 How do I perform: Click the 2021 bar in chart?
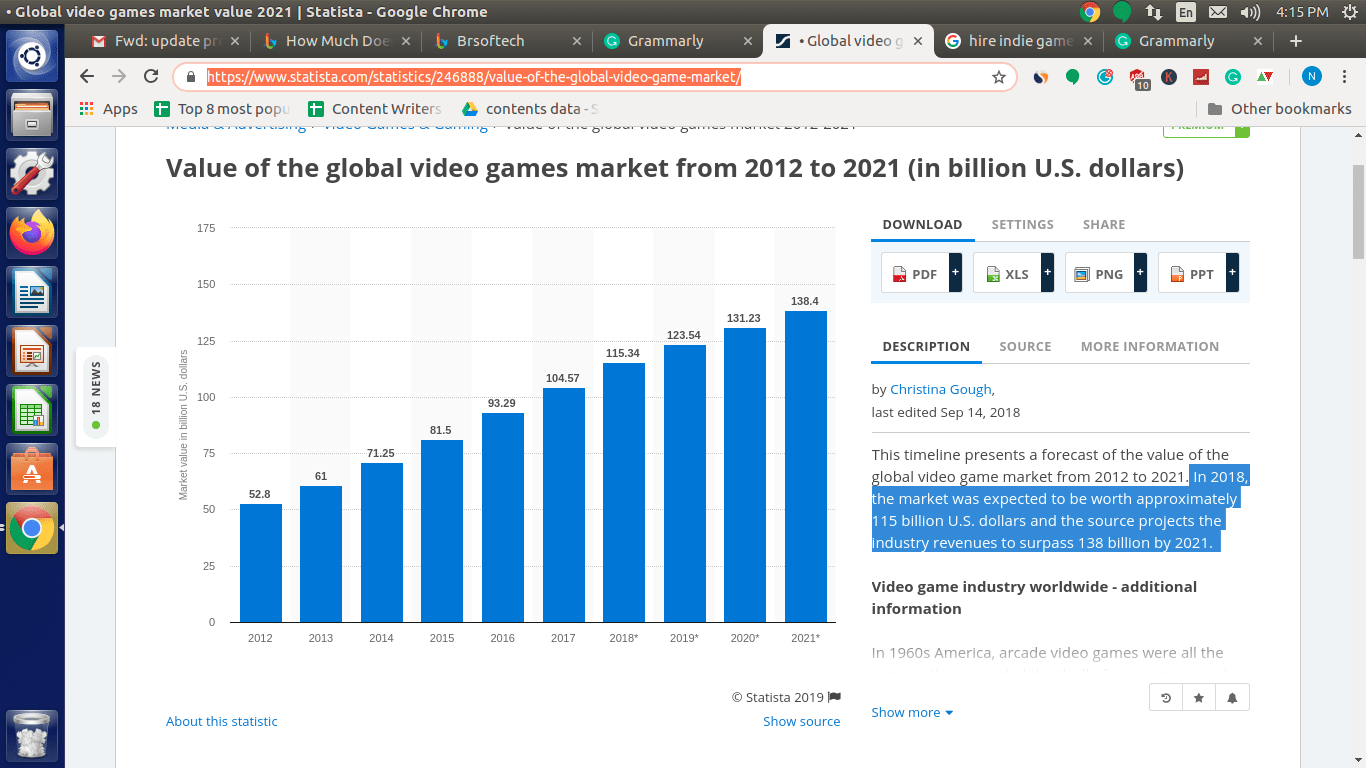coord(805,466)
